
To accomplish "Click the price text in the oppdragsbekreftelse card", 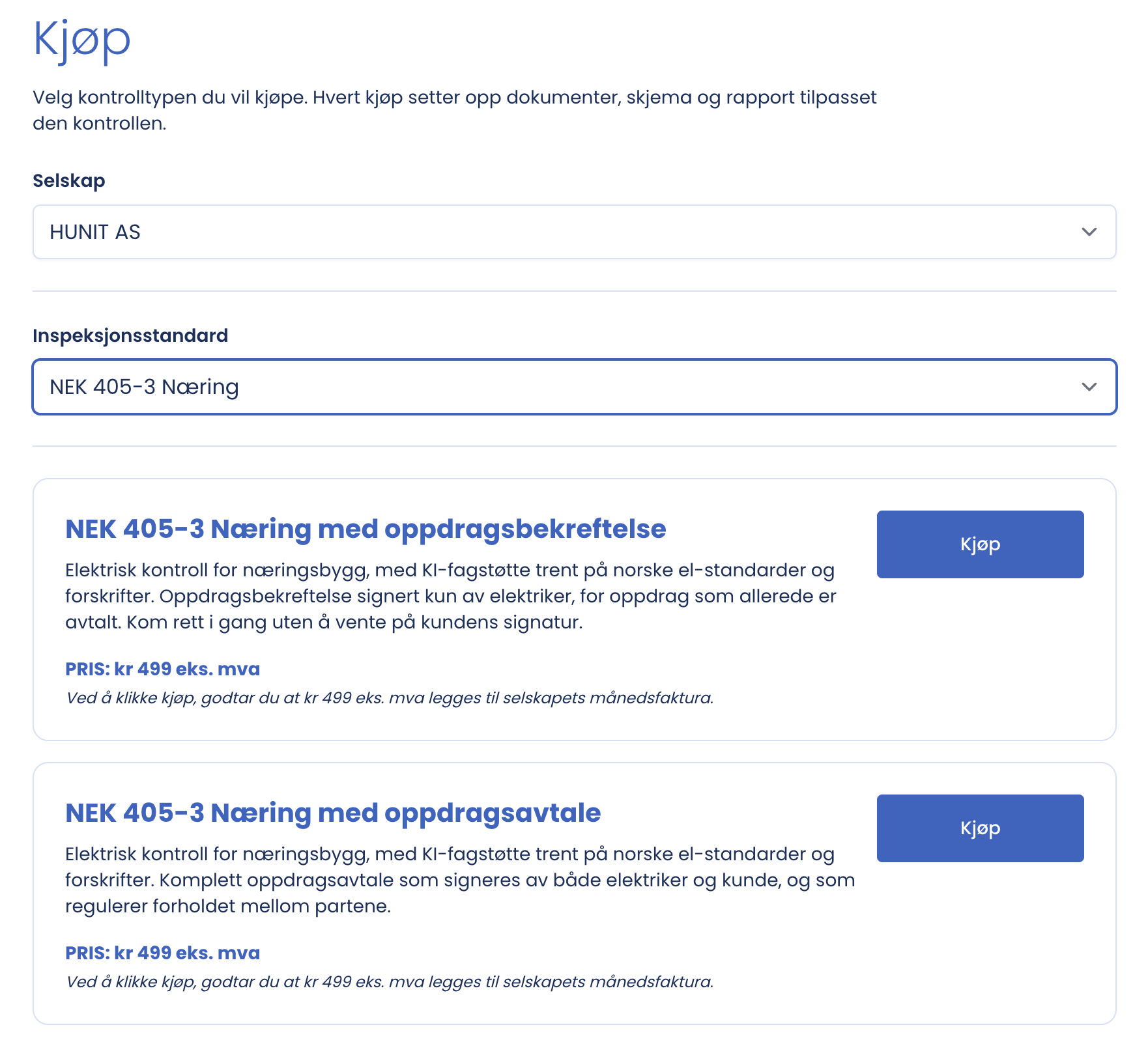I will click(162, 669).
